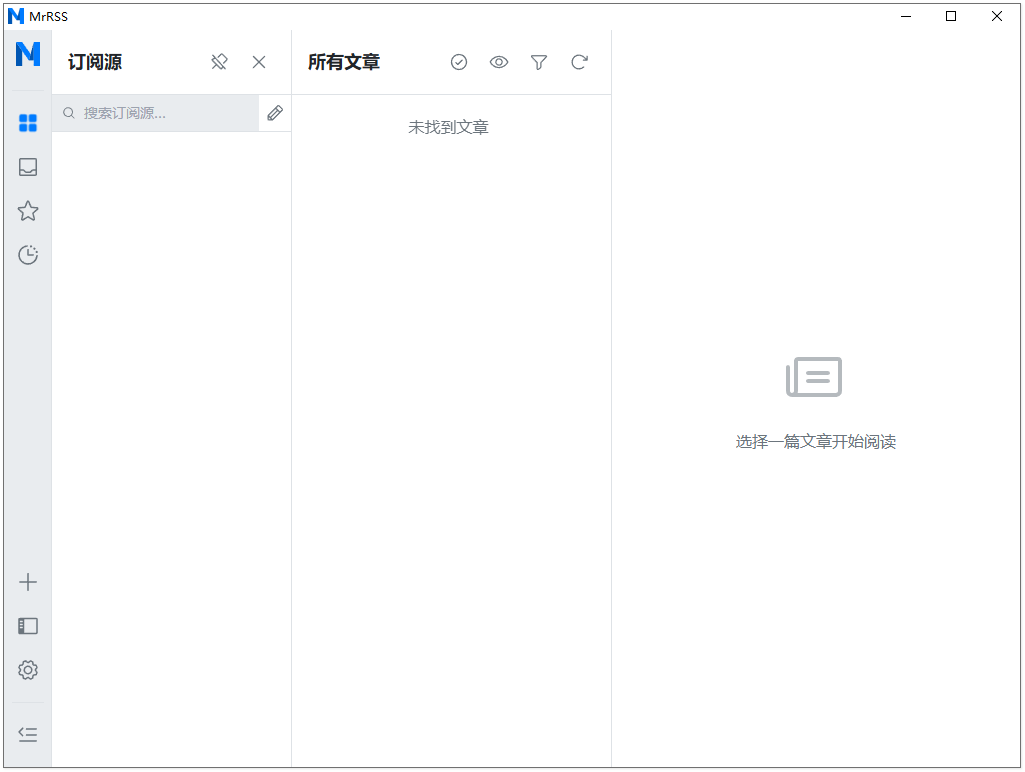Click the 选择一篇文章开始阅读 placeholder
Viewport: 1025px width, 772px height.
[x=815, y=441]
